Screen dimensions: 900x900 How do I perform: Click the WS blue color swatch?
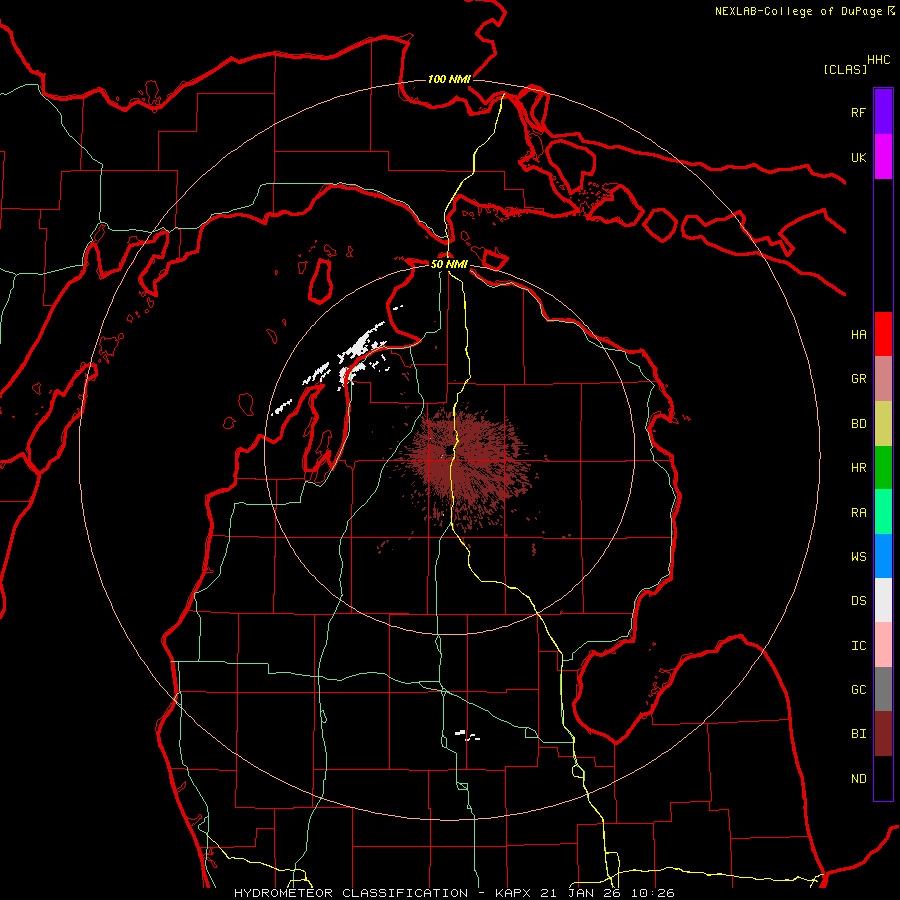(883, 556)
